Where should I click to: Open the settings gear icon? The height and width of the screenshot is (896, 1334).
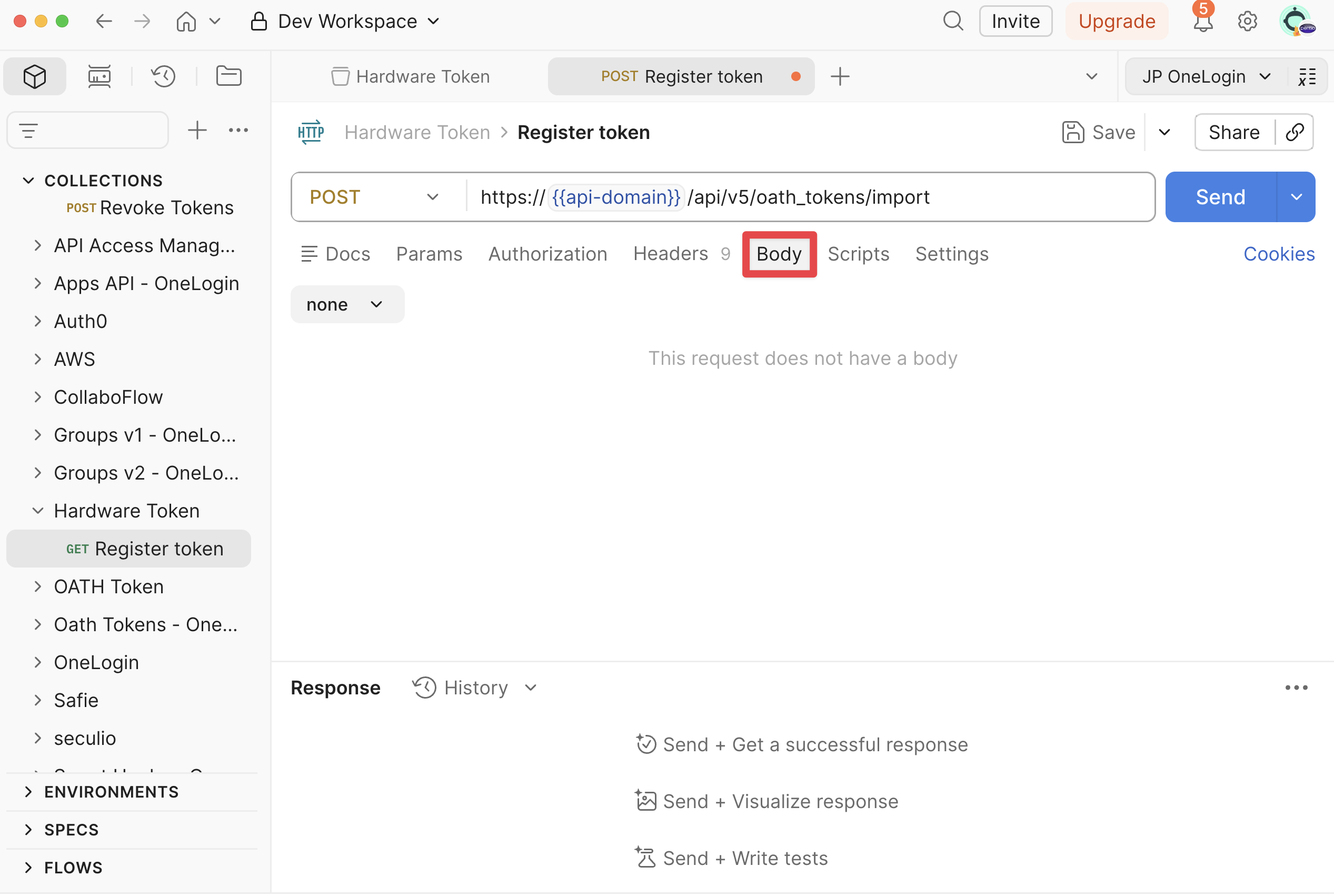[1247, 22]
